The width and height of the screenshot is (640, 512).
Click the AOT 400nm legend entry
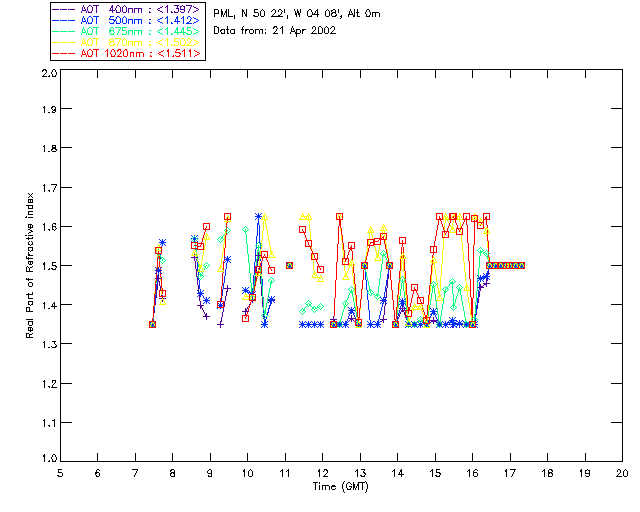click(127, 9)
